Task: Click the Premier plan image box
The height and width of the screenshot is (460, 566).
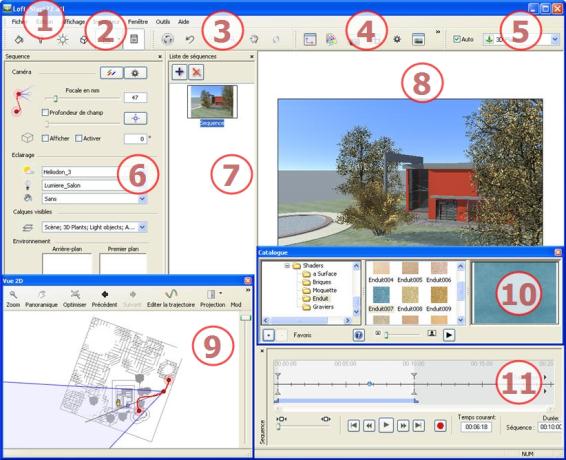Action: (x=123, y=264)
